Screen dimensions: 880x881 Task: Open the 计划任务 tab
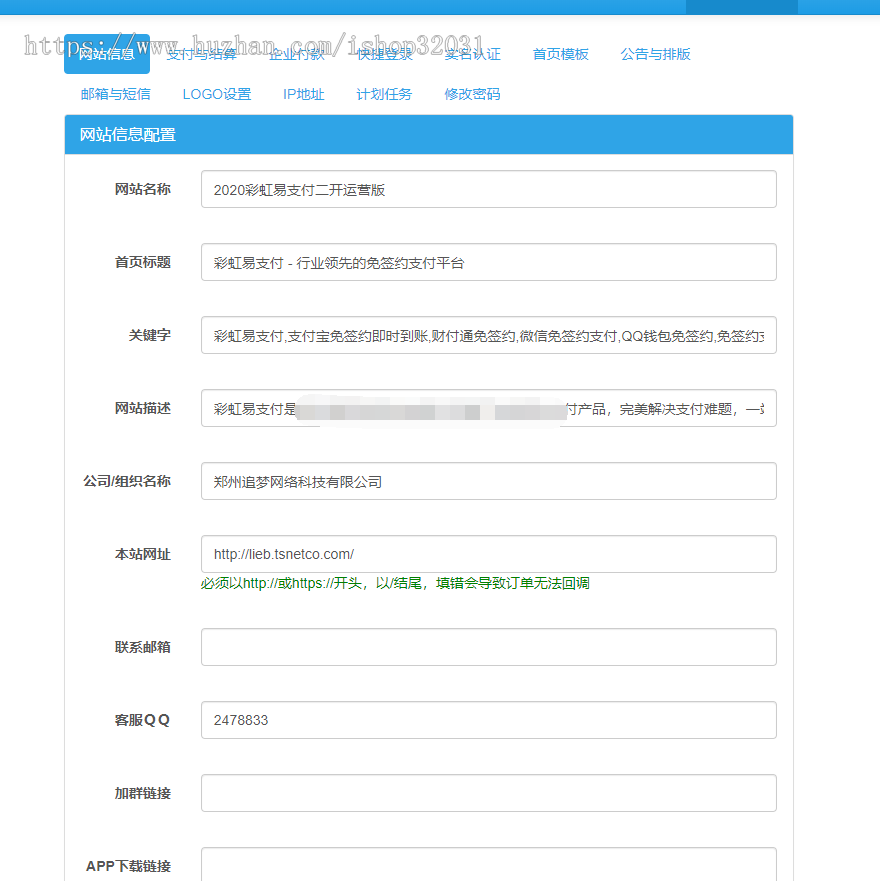(384, 93)
